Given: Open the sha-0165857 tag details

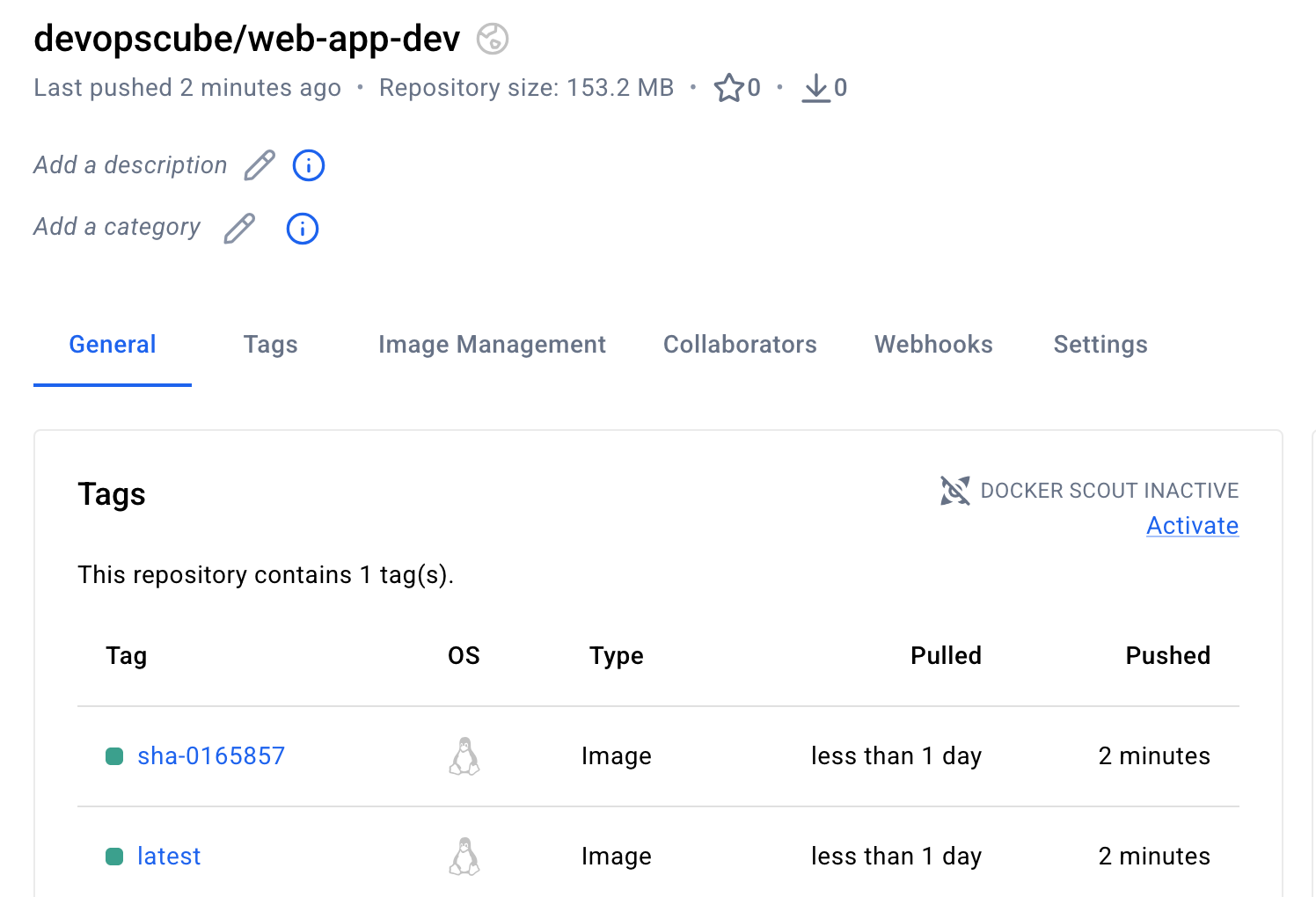Looking at the screenshot, I should pyautogui.click(x=211, y=755).
